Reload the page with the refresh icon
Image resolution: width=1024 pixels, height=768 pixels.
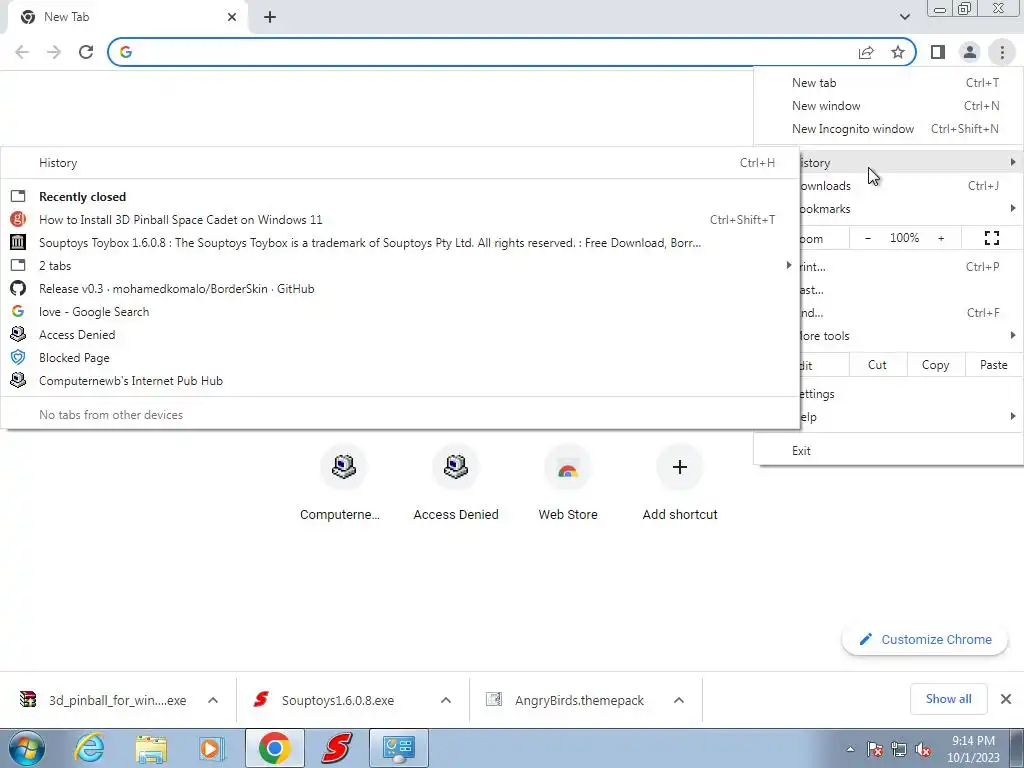pyautogui.click(x=86, y=52)
